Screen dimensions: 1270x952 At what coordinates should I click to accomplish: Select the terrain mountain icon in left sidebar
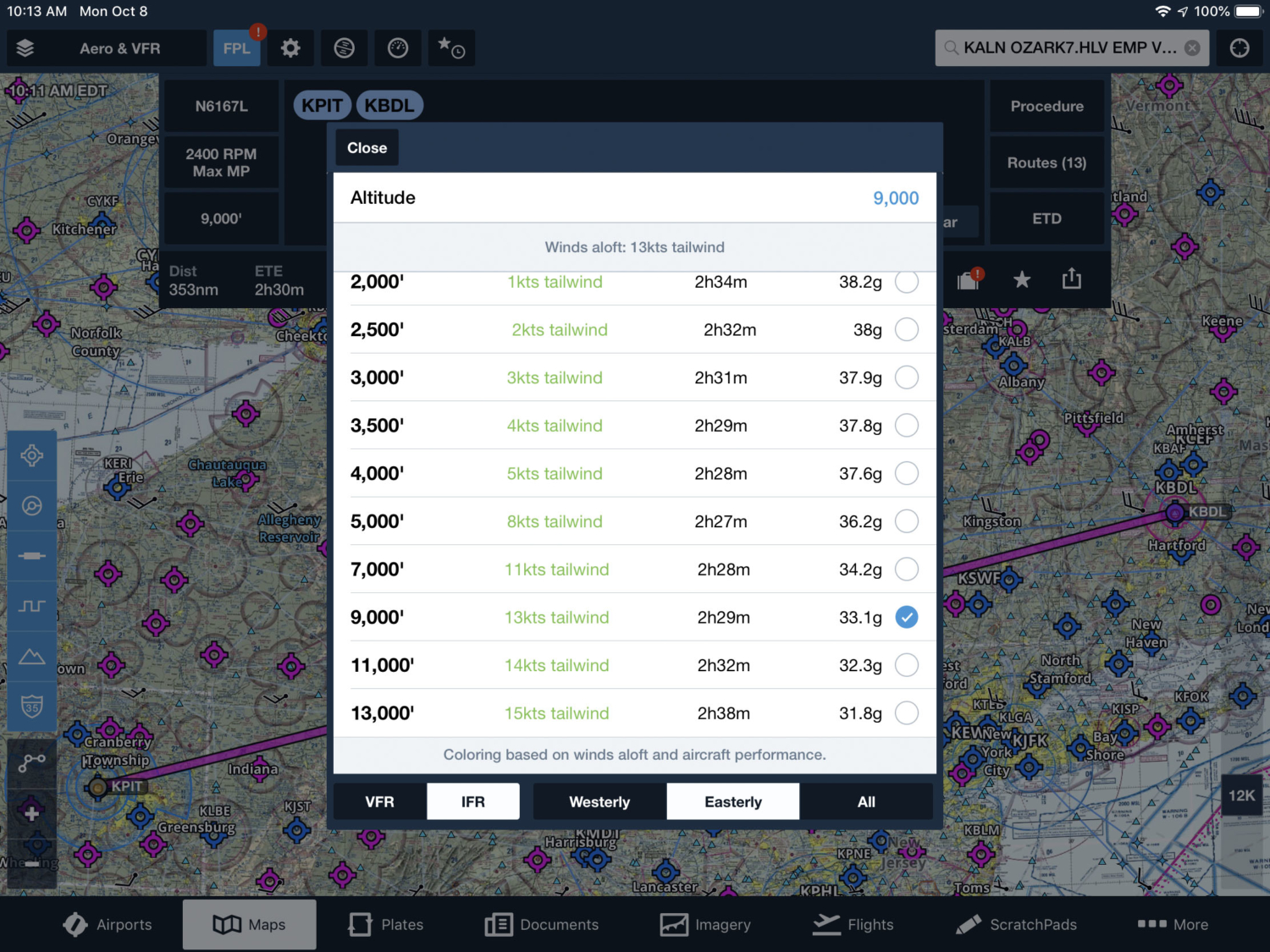31,657
